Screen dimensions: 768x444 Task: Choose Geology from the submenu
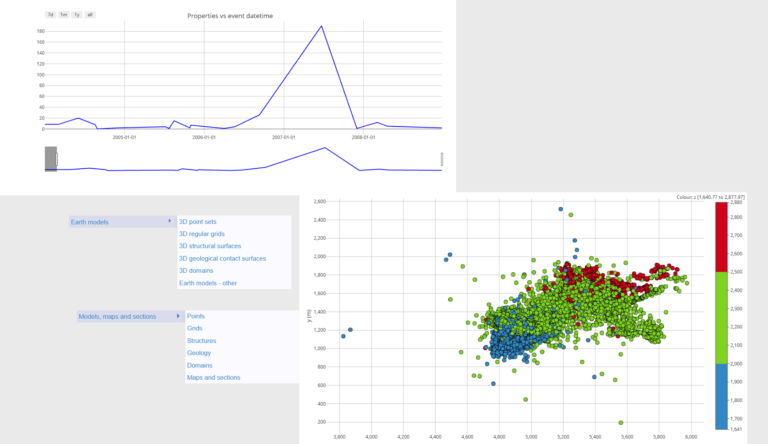200,353
